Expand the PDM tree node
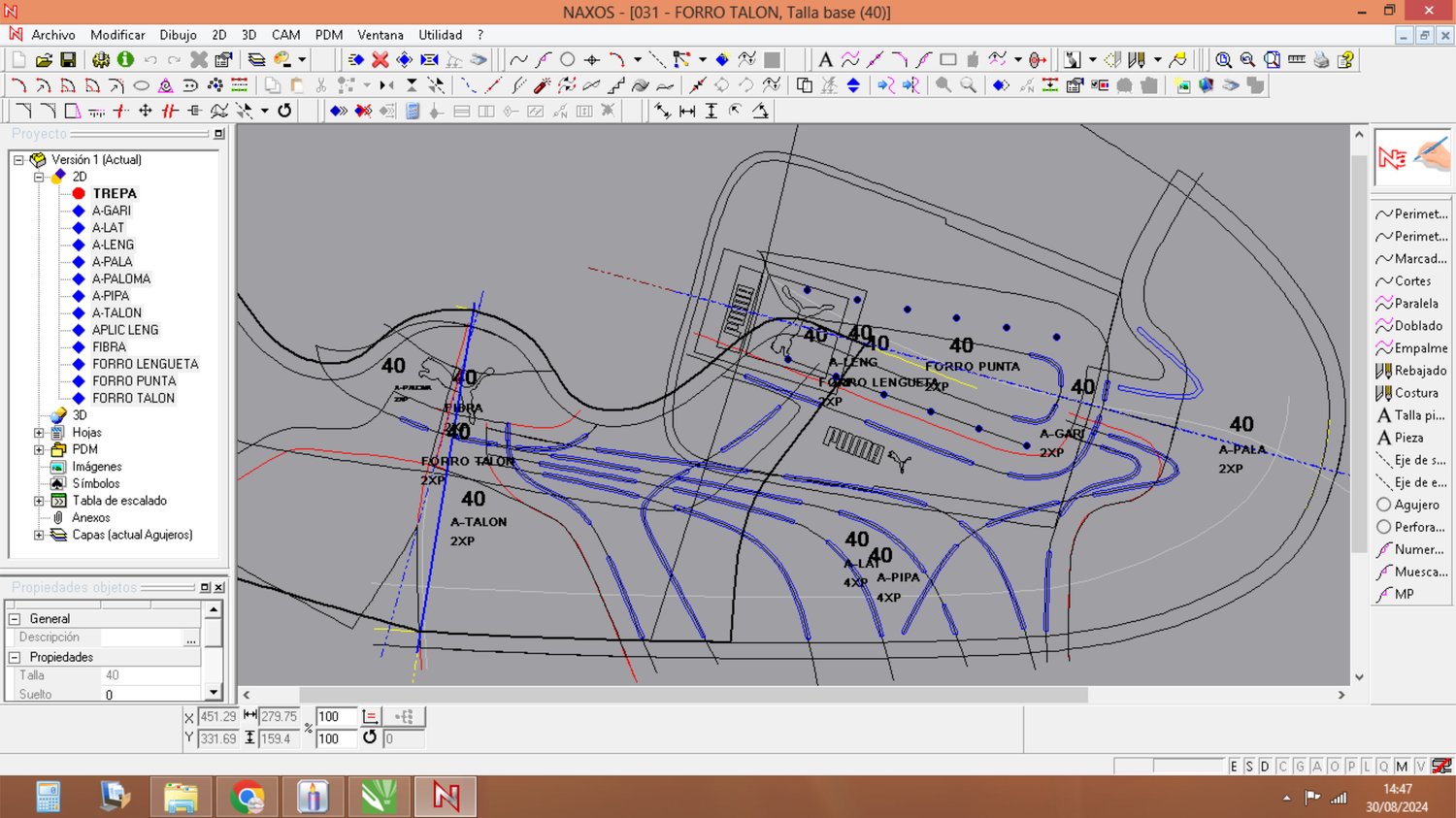1456x818 pixels. (x=39, y=450)
